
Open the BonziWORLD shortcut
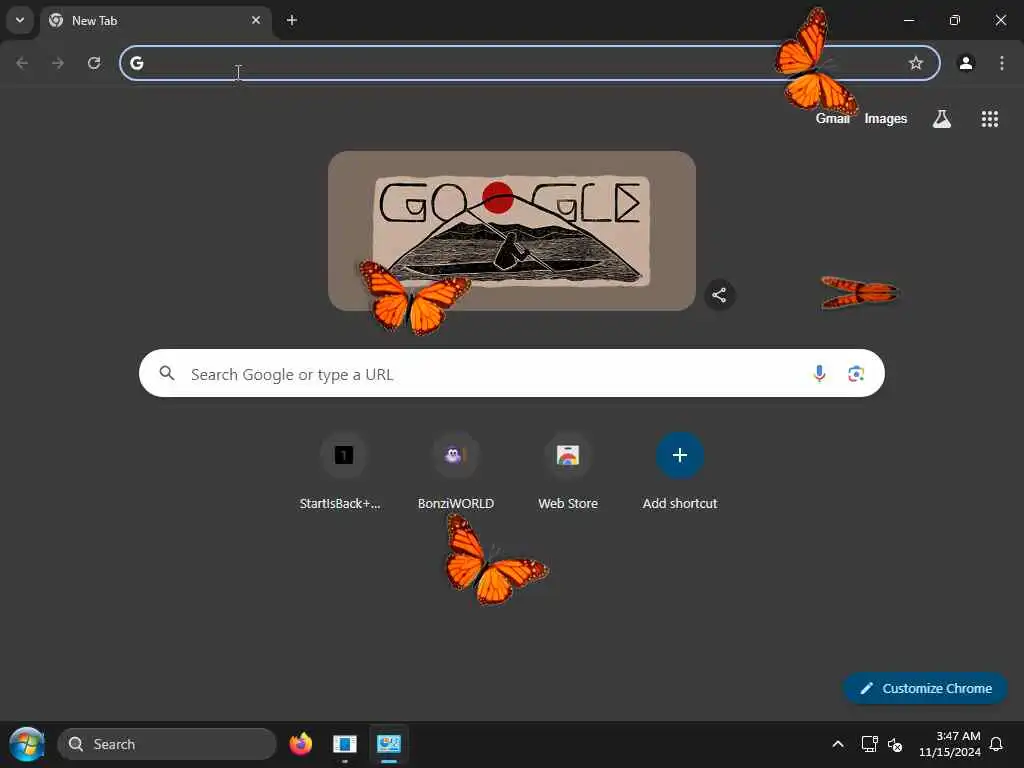point(456,472)
